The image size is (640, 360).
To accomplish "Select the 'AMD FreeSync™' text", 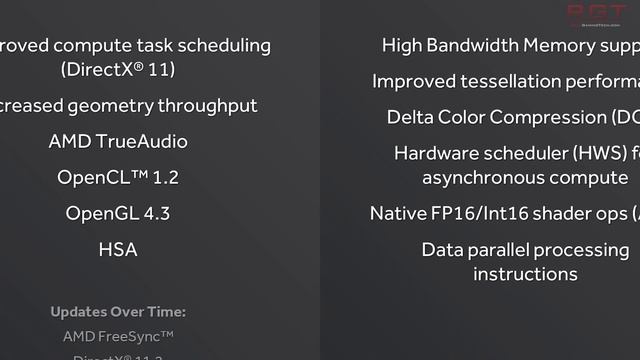I will coord(118,336).
